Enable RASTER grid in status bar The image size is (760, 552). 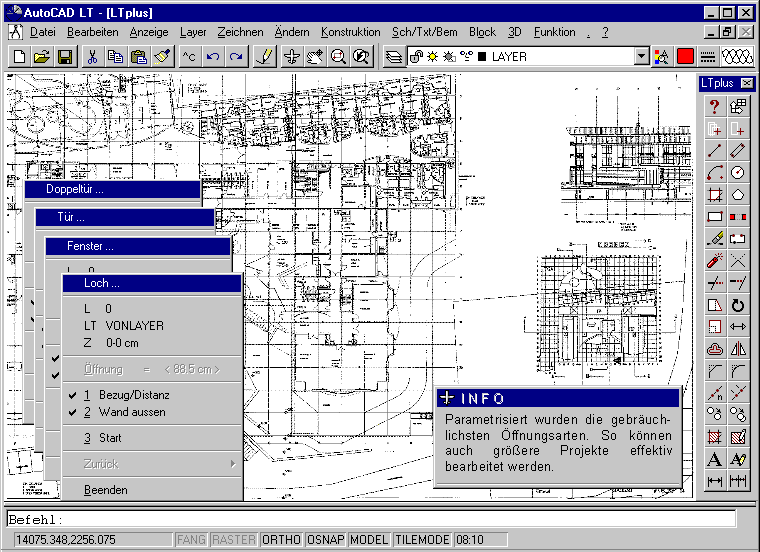(234, 539)
